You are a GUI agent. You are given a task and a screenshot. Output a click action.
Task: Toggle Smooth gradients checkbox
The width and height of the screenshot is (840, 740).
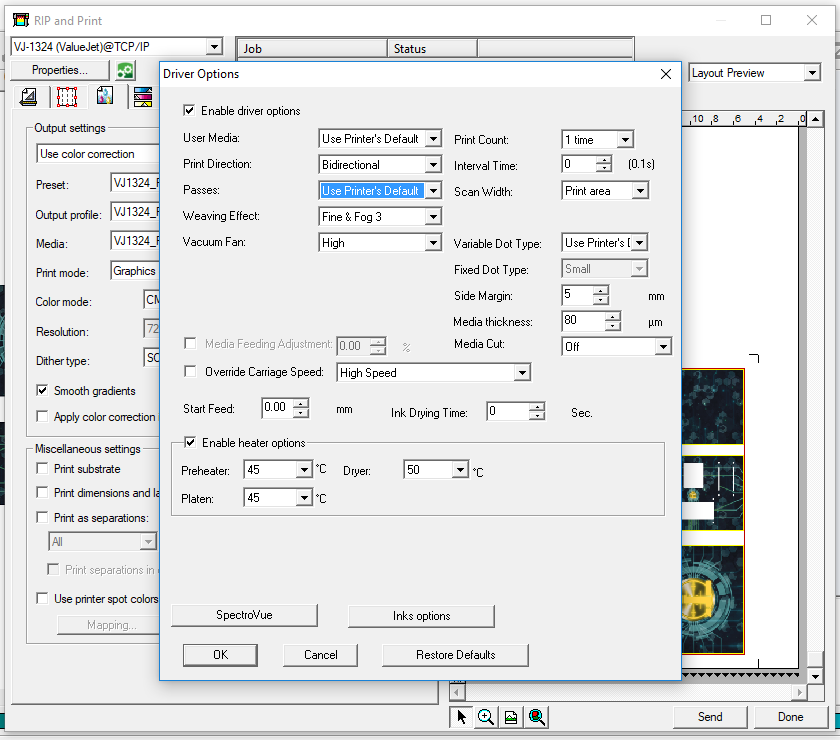[x=42, y=390]
